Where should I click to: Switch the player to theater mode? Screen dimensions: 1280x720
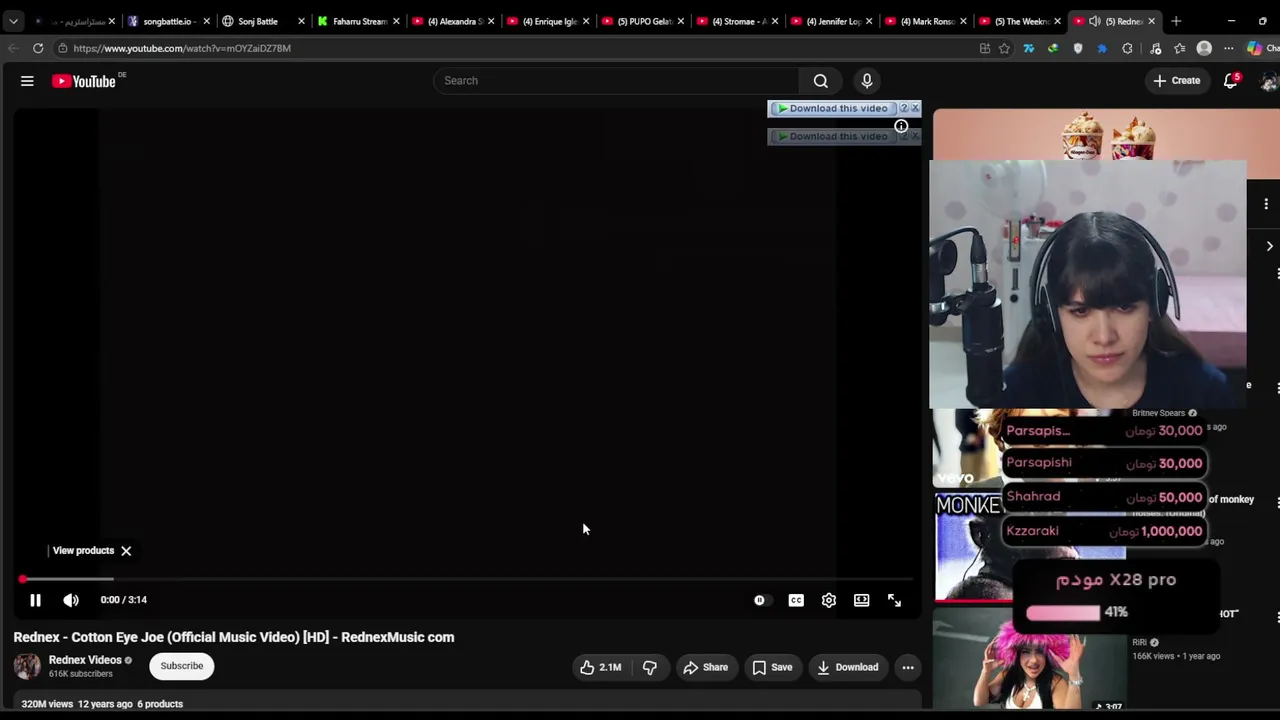click(862, 600)
